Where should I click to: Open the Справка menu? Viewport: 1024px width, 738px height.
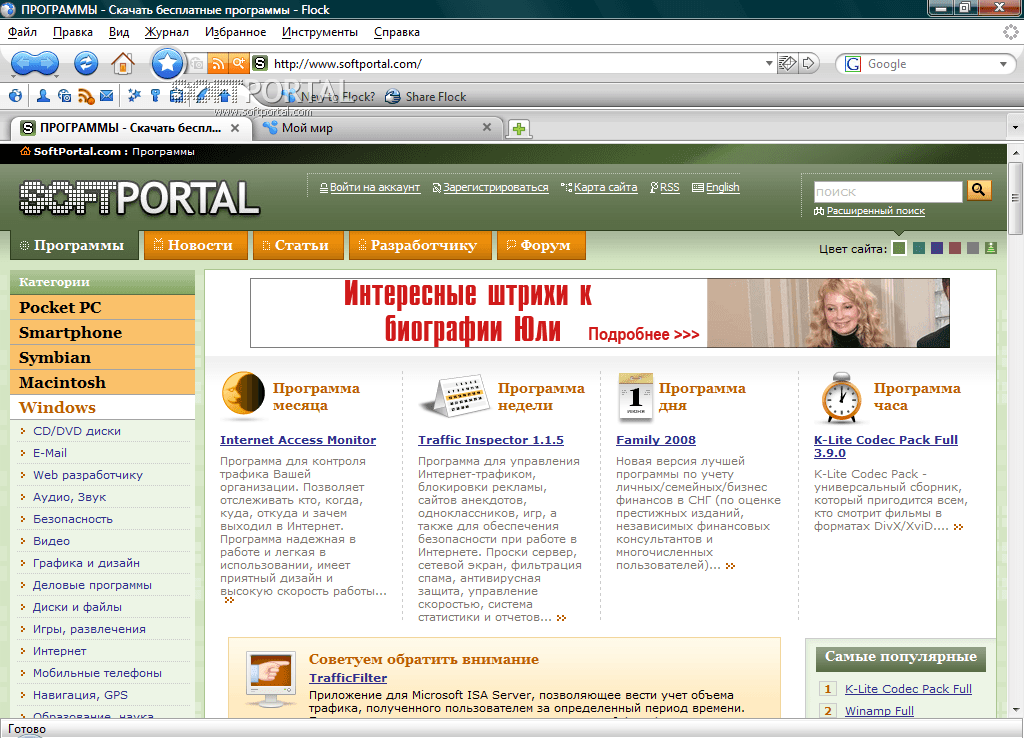[x=396, y=32]
